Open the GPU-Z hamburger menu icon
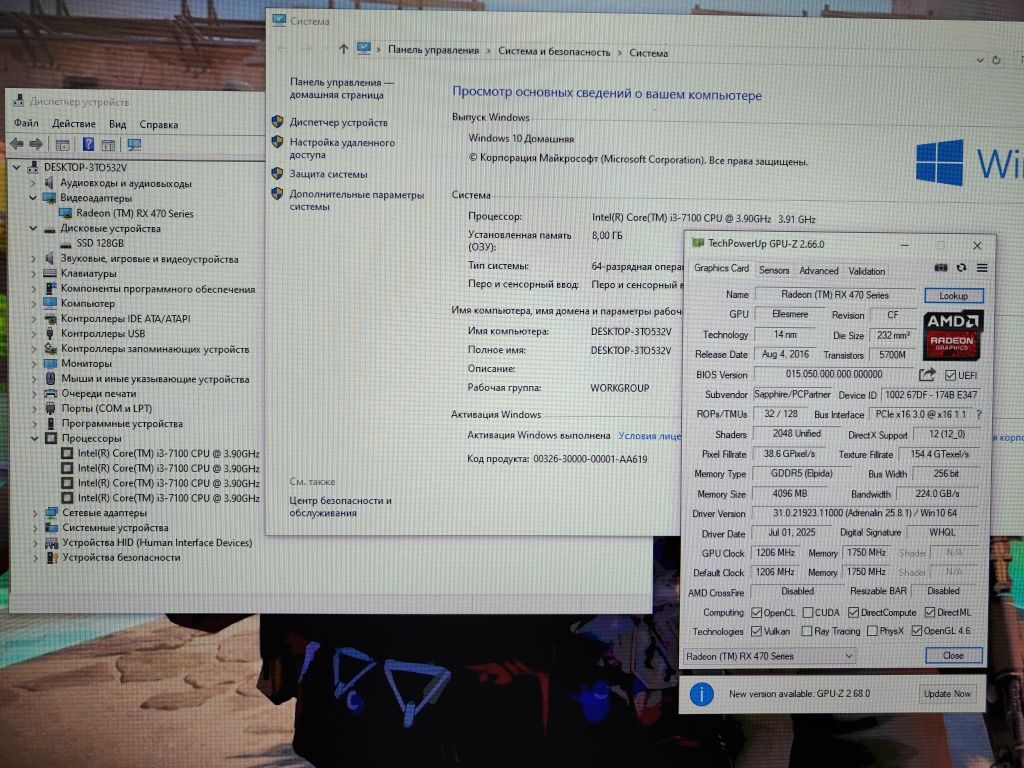This screenshot has height=768, width=1024. click(982, 268)
